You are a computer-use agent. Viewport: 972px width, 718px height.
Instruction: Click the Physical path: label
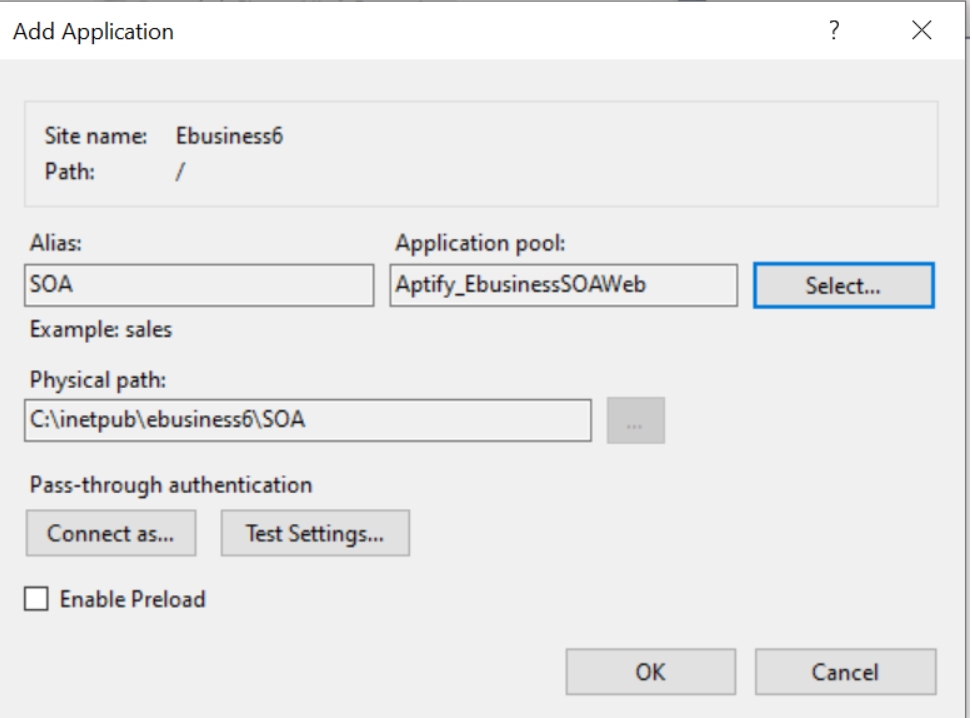(x=98, y=379)
